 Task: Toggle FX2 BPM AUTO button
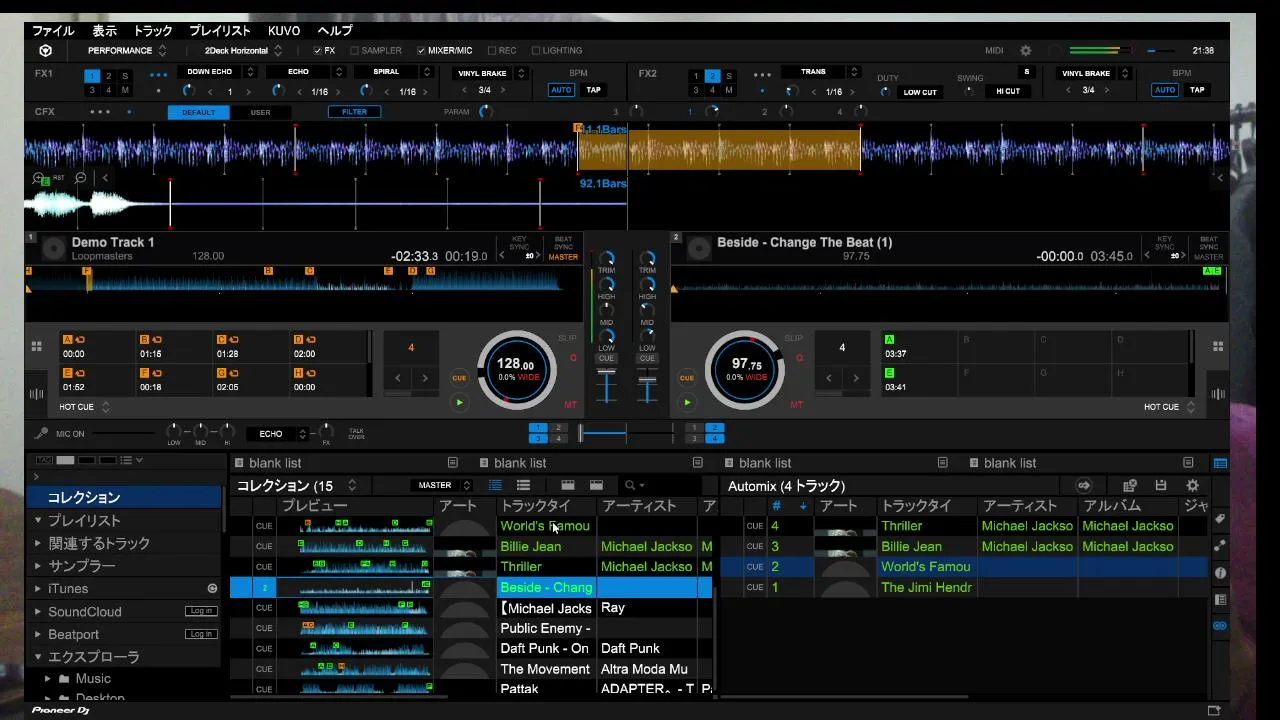(1165, 90)
